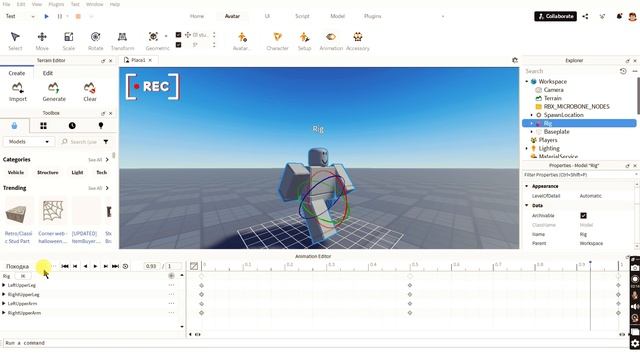Open the Toolbox marketplace tab icon

point(14,126)
